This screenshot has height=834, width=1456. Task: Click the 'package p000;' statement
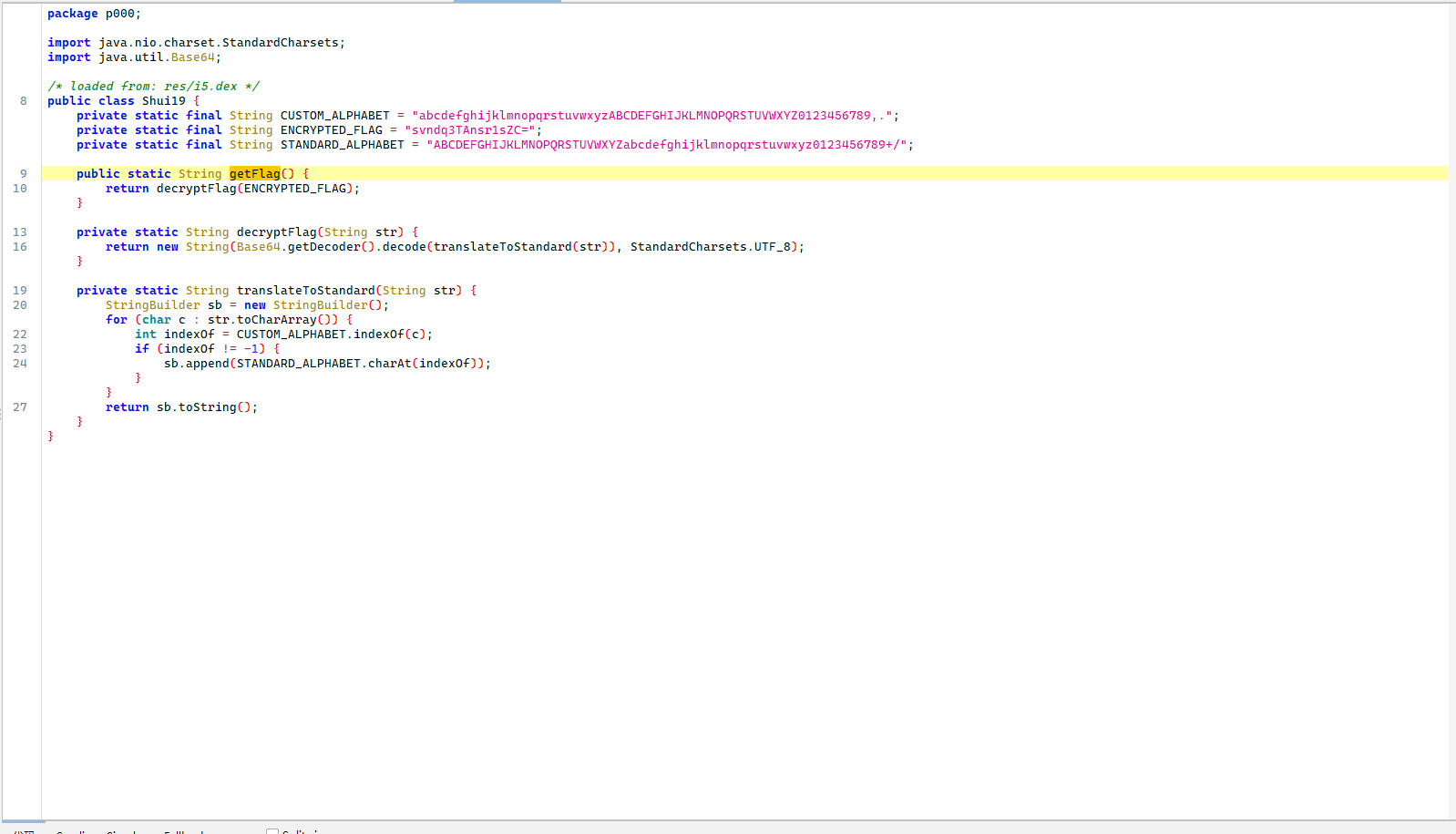pyautogui.click(x=95, y=13)
